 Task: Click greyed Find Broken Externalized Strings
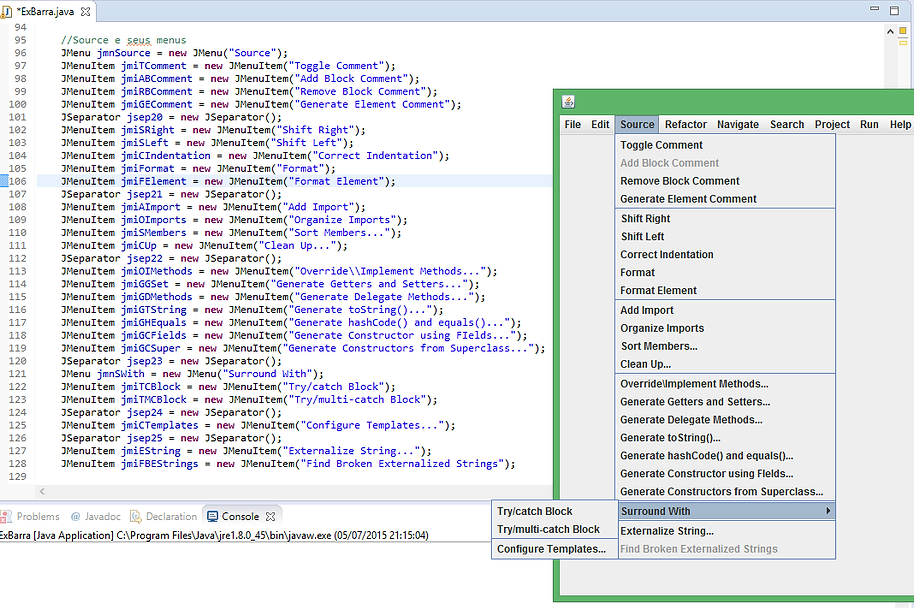pos(725,549)
